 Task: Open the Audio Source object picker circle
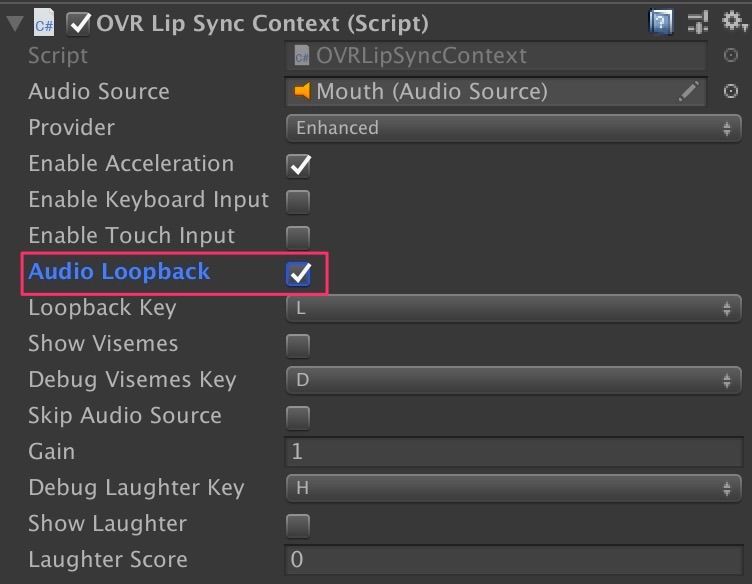click(730, 91)
